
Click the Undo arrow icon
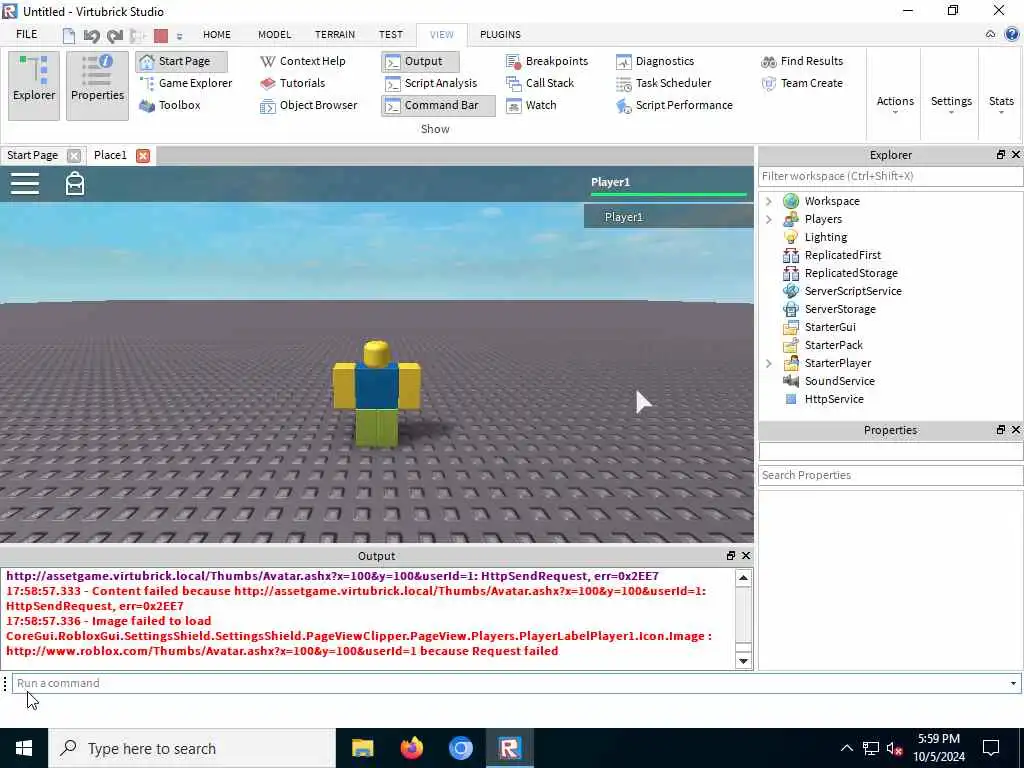point(91,35)
